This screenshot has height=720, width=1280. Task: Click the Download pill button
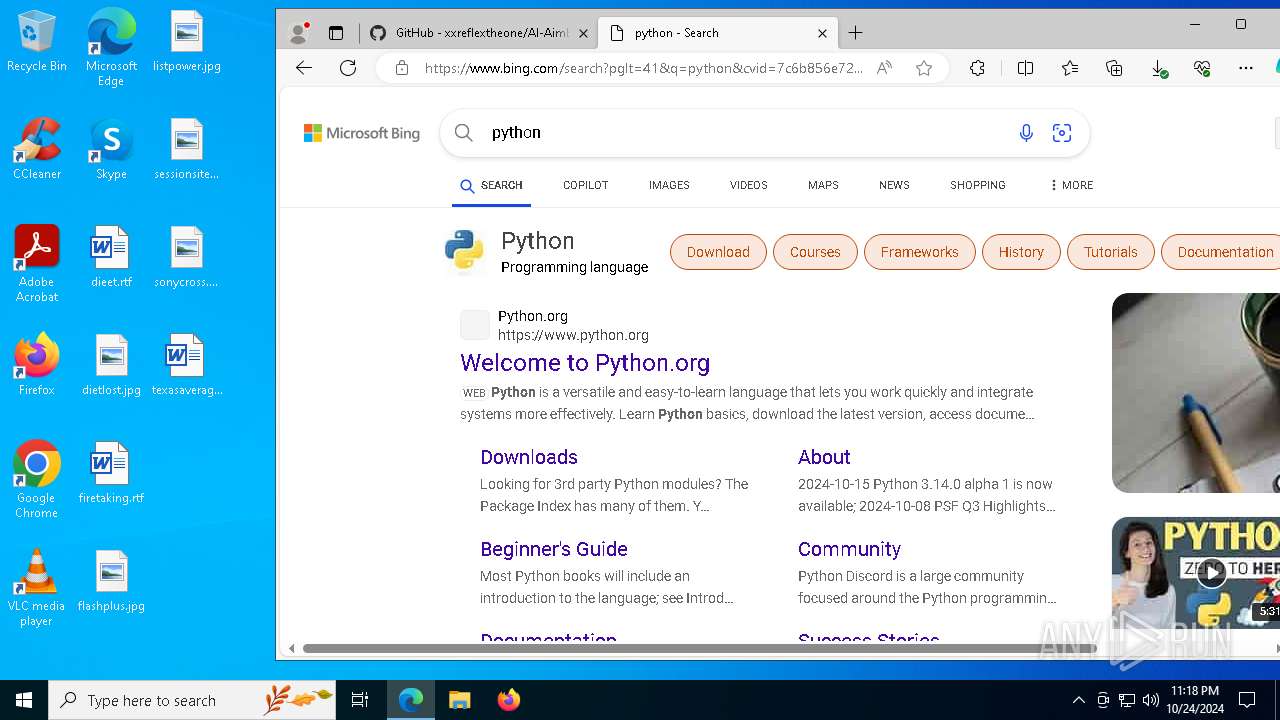click(718, 252)
